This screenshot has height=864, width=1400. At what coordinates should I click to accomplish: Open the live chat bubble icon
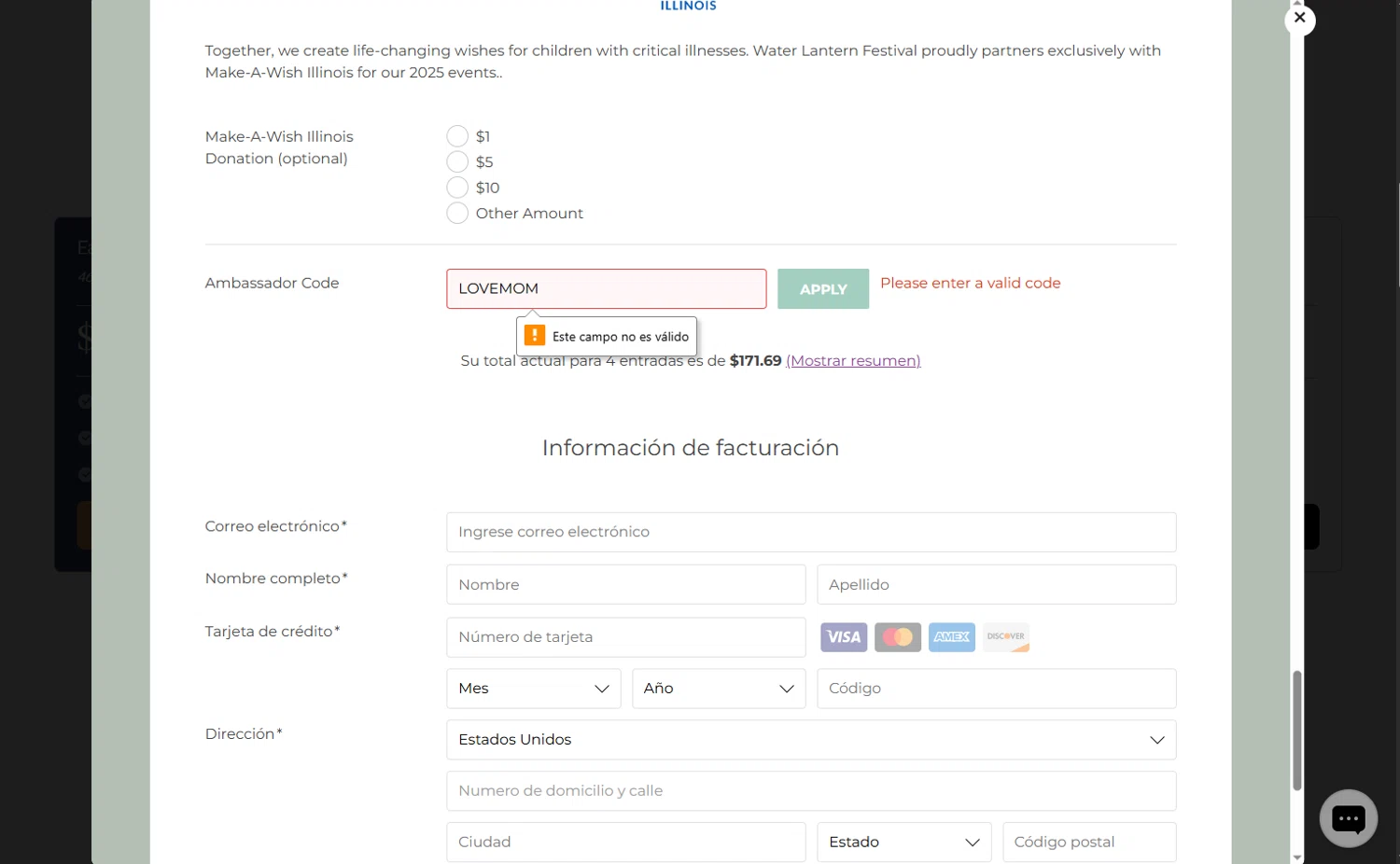(1348, 818)
